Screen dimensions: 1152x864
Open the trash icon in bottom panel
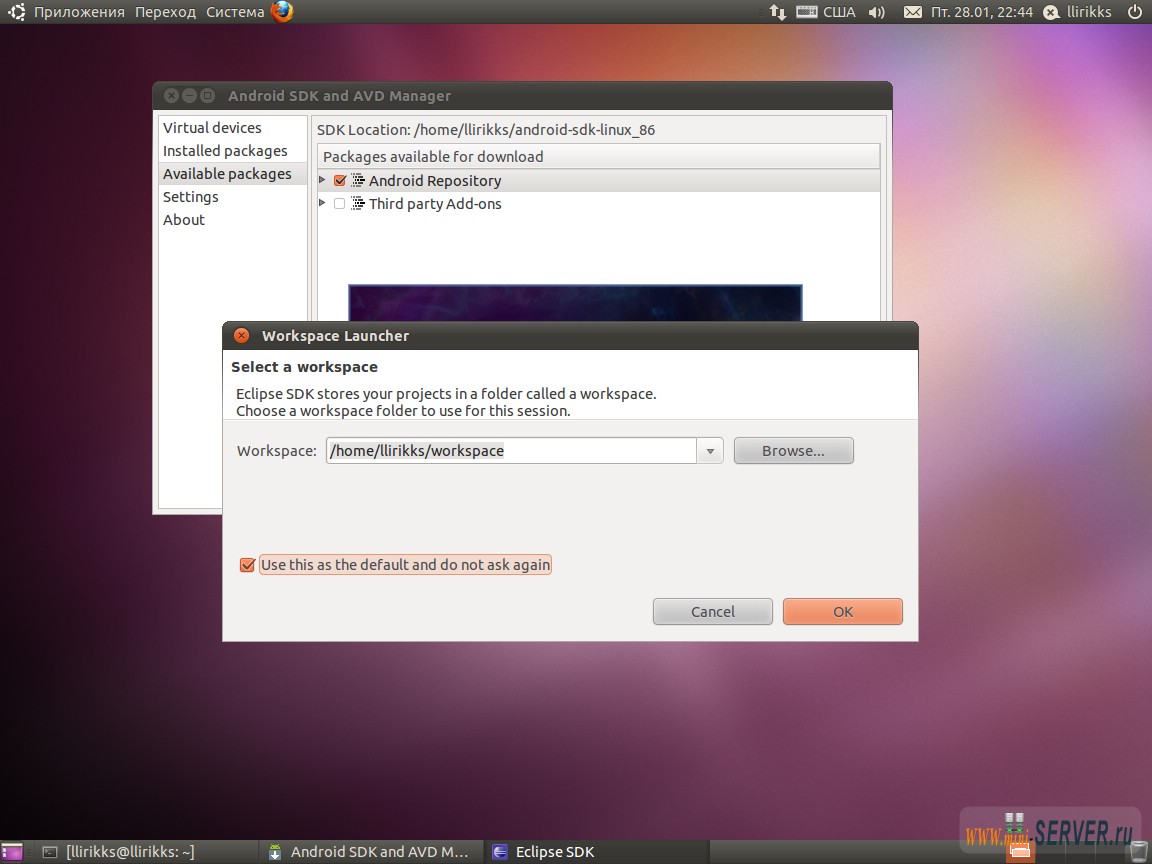coord(1139,851)
